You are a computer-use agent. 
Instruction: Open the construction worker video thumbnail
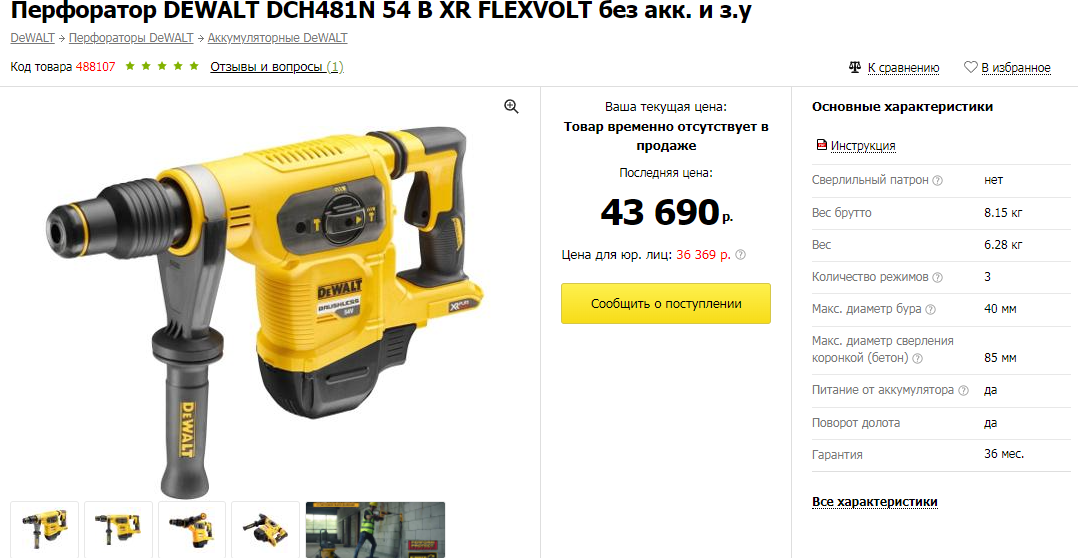pyautogui.click(x=375, y=529)
